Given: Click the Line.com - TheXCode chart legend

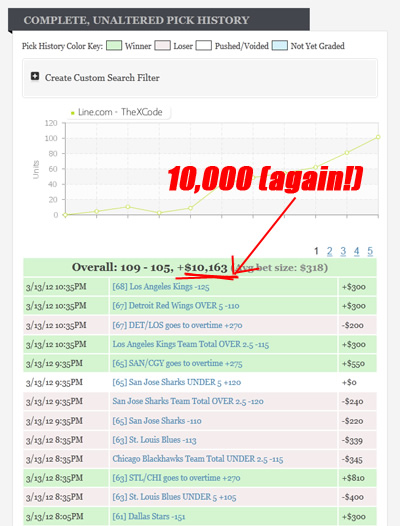Looking at the screenshot, I should [x=117, y=112].
